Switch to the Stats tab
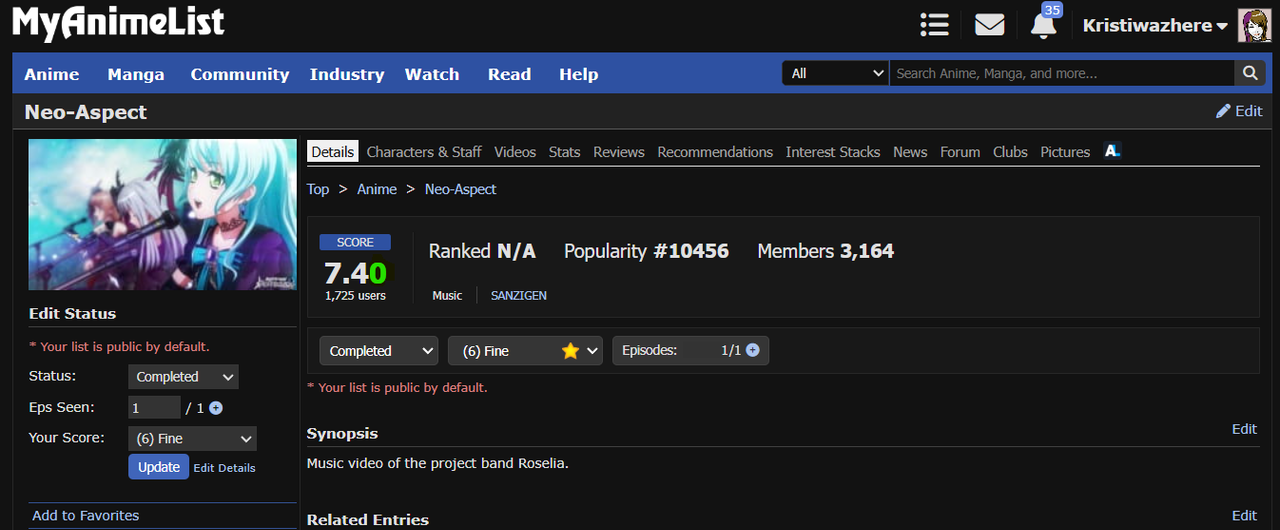Image resolution: width=1280 pixels, height=530 pixels. 564,152
